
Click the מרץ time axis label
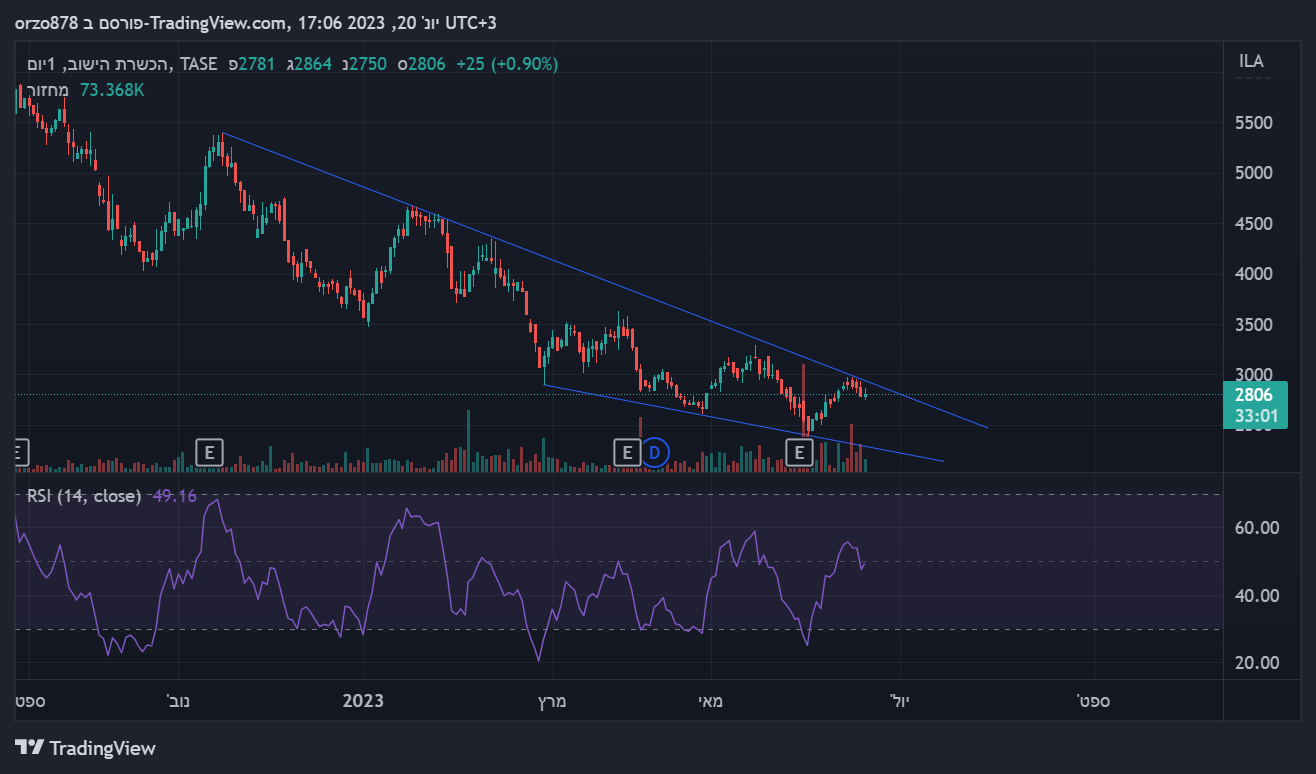point(551,701)
